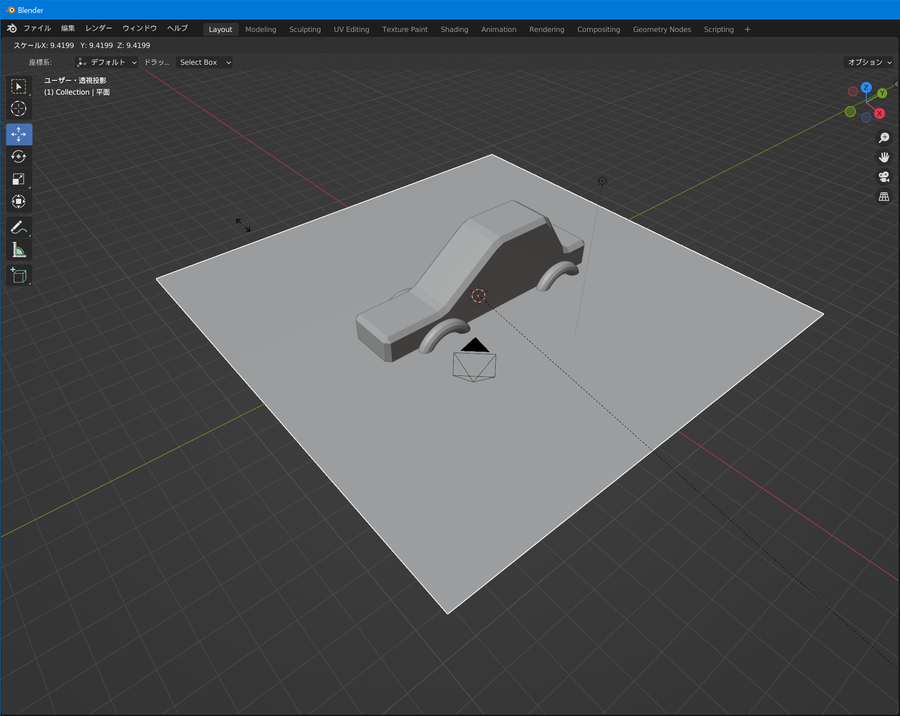This screenshot has width=900, height=716.
Task: Select the Add Cube tool
Action: tap(19, 275)
